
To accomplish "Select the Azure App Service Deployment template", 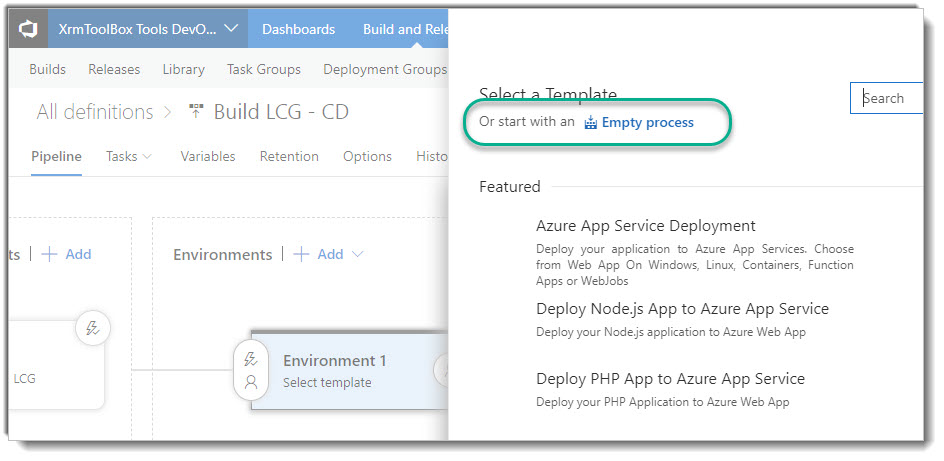I will [645, 226].
